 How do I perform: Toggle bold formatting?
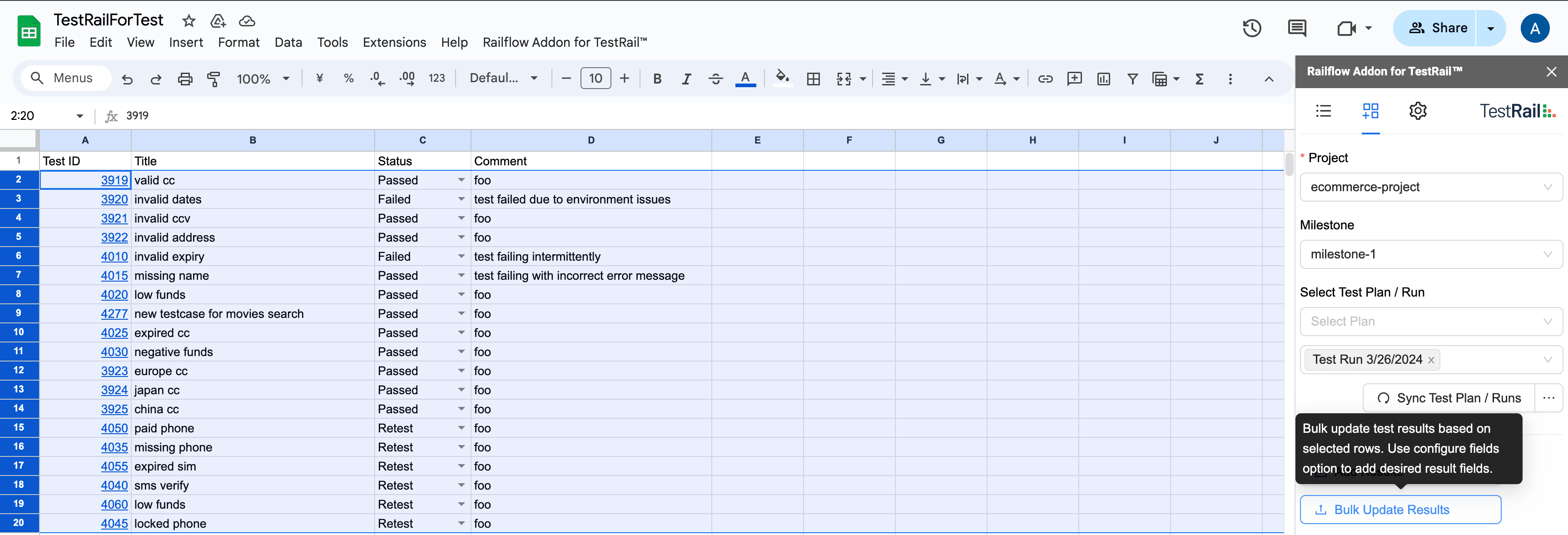pyautogui.click(x=657, y=79)
